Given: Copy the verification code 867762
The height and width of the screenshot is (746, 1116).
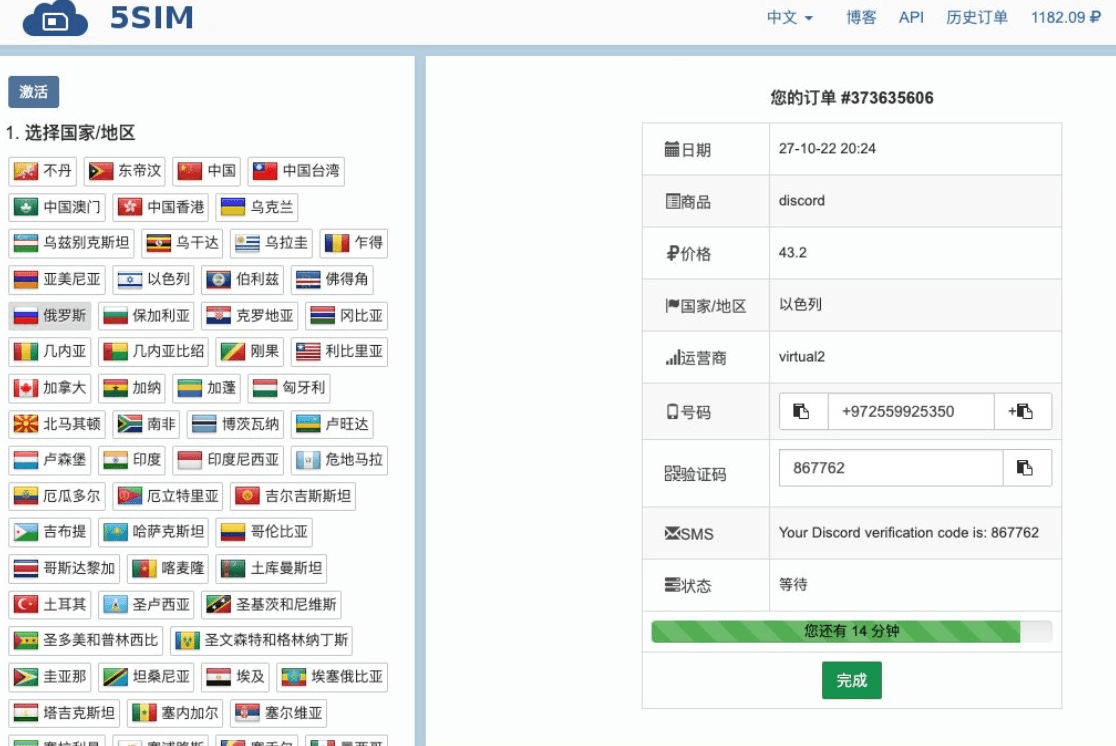Looking at the screenshot, I should (x=1026, y=467).
